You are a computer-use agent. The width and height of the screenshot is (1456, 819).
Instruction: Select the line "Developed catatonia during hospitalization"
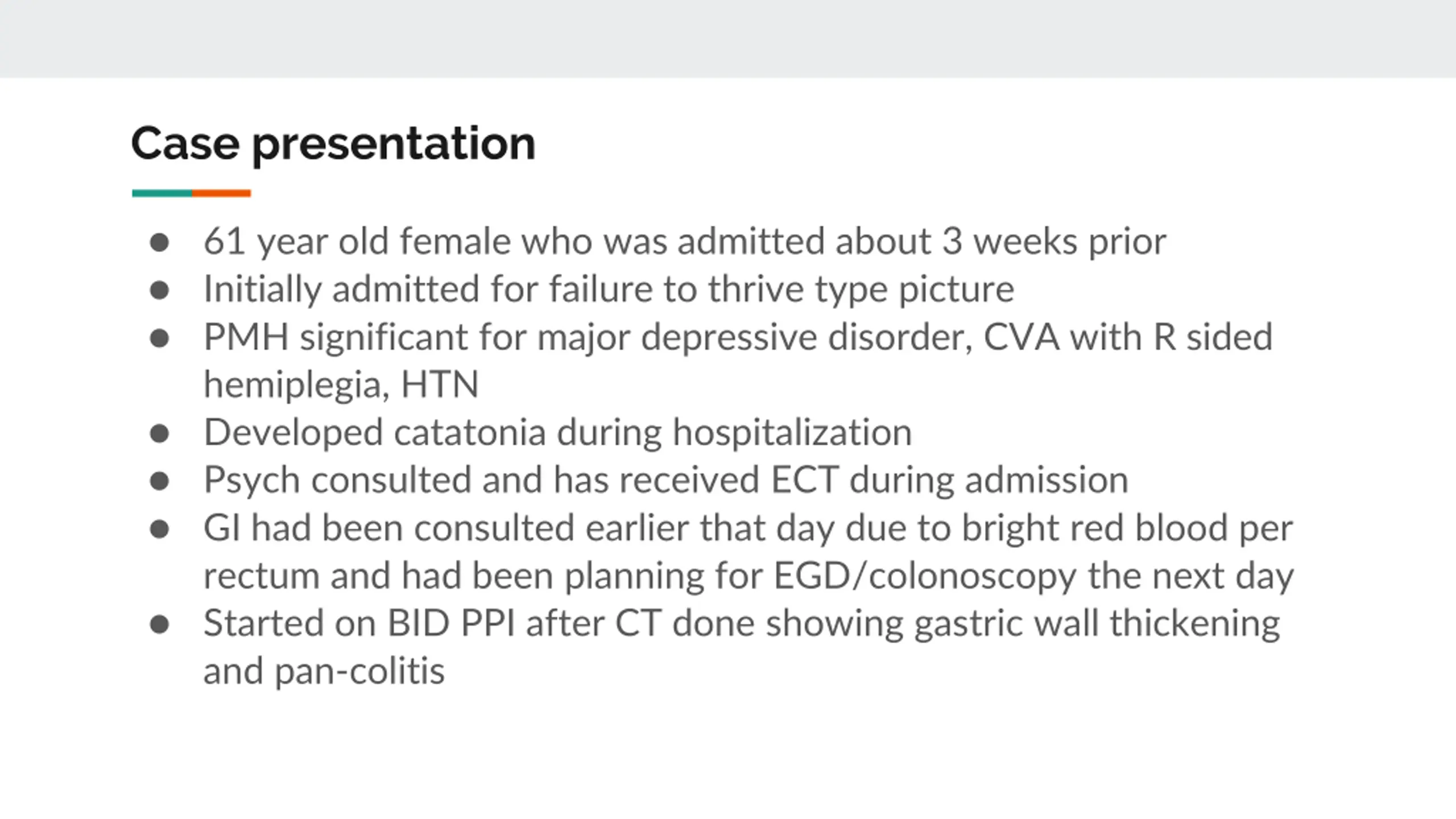click(x=558, y=433)
